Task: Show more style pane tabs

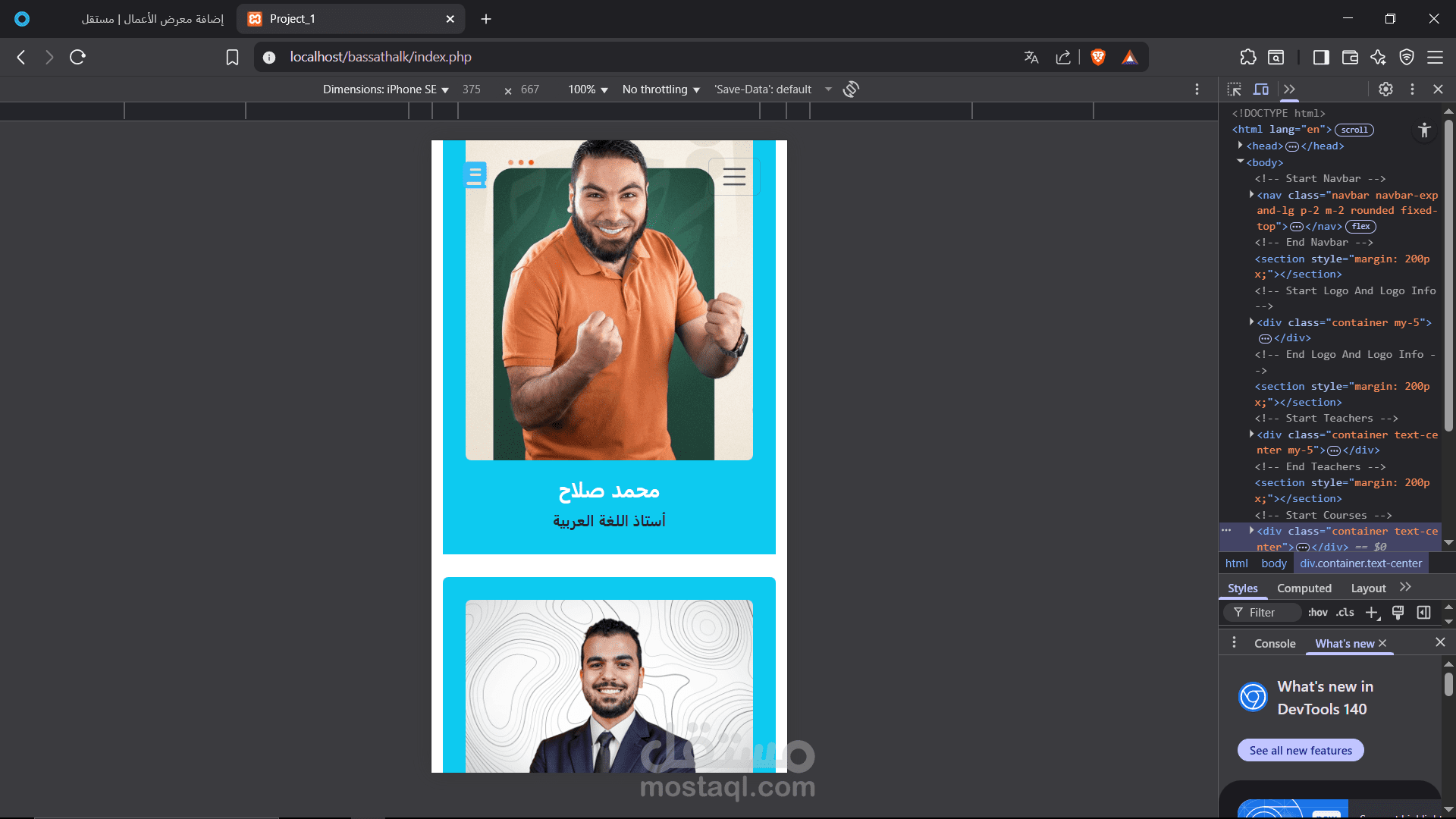Action: pos(1406,588)
